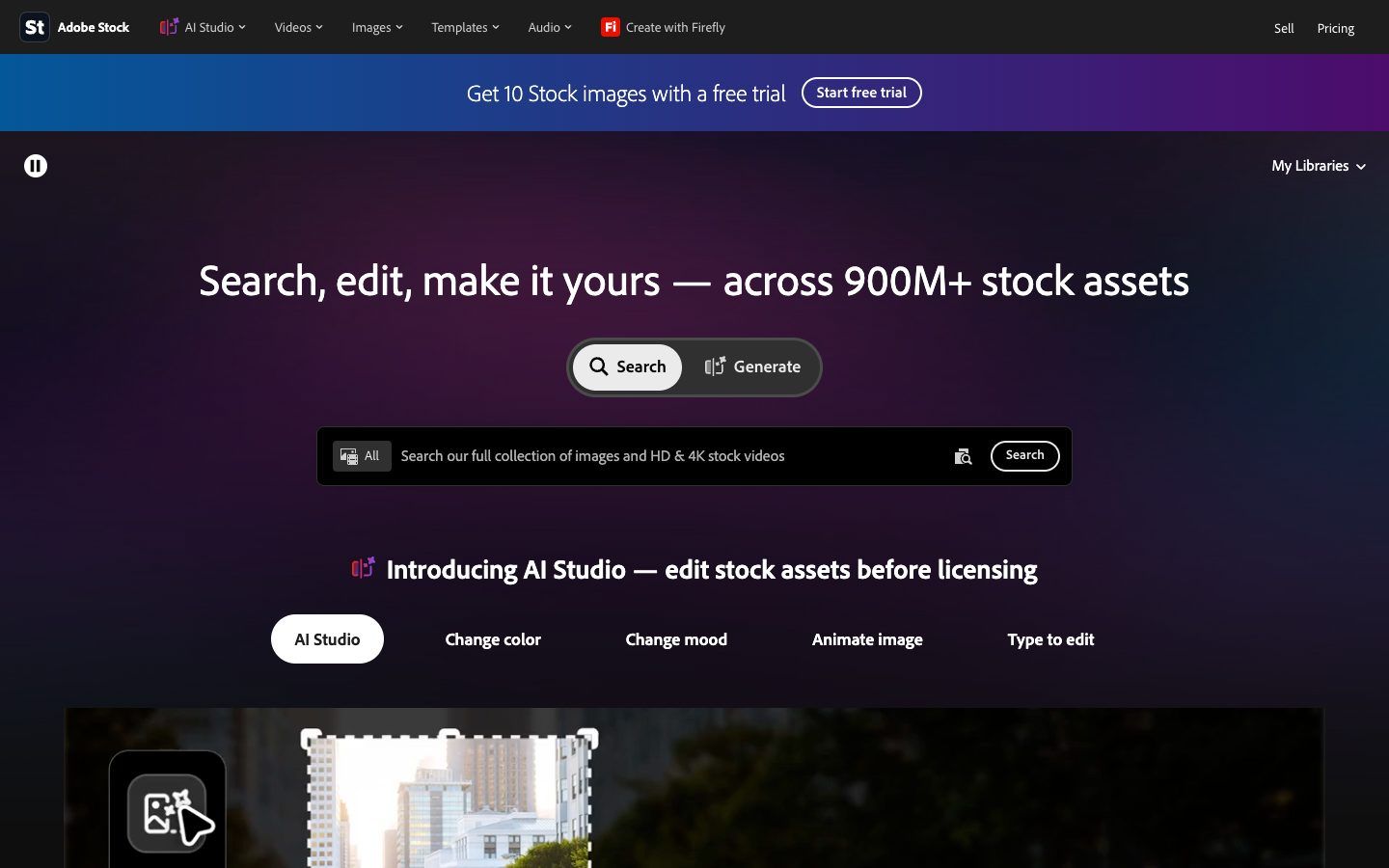The height and width of the screenshot is (868, 1389).
Task: Select the Change color tab
Action: point(493,638)
